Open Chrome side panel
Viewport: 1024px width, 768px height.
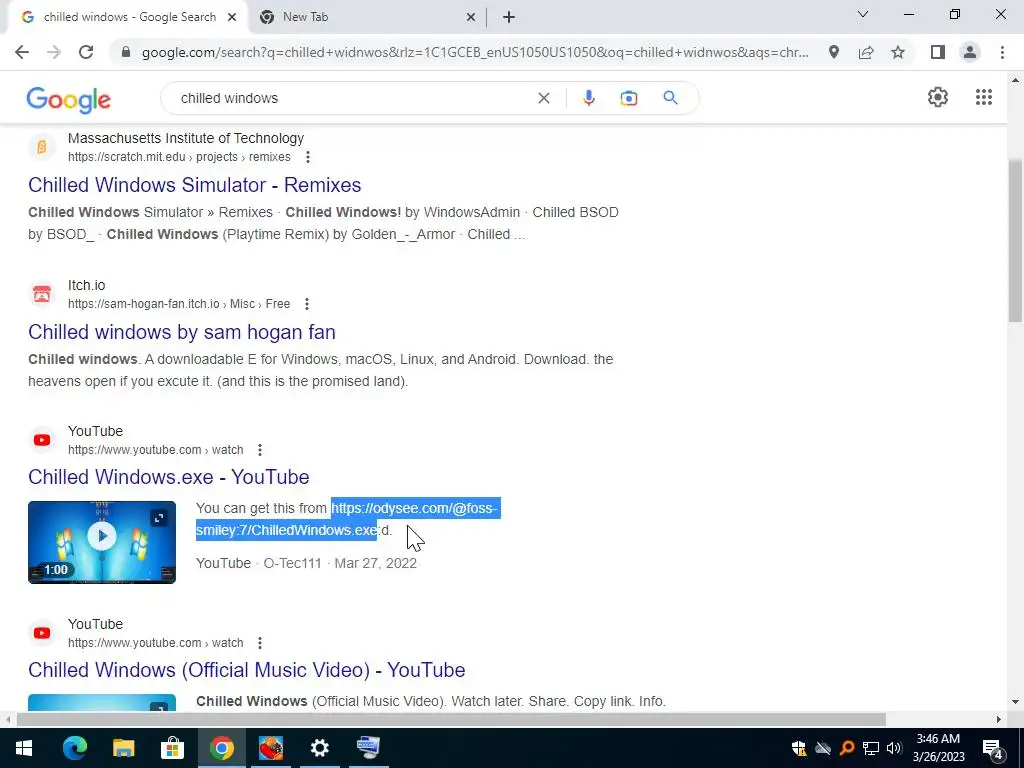[x=938, y=52]
